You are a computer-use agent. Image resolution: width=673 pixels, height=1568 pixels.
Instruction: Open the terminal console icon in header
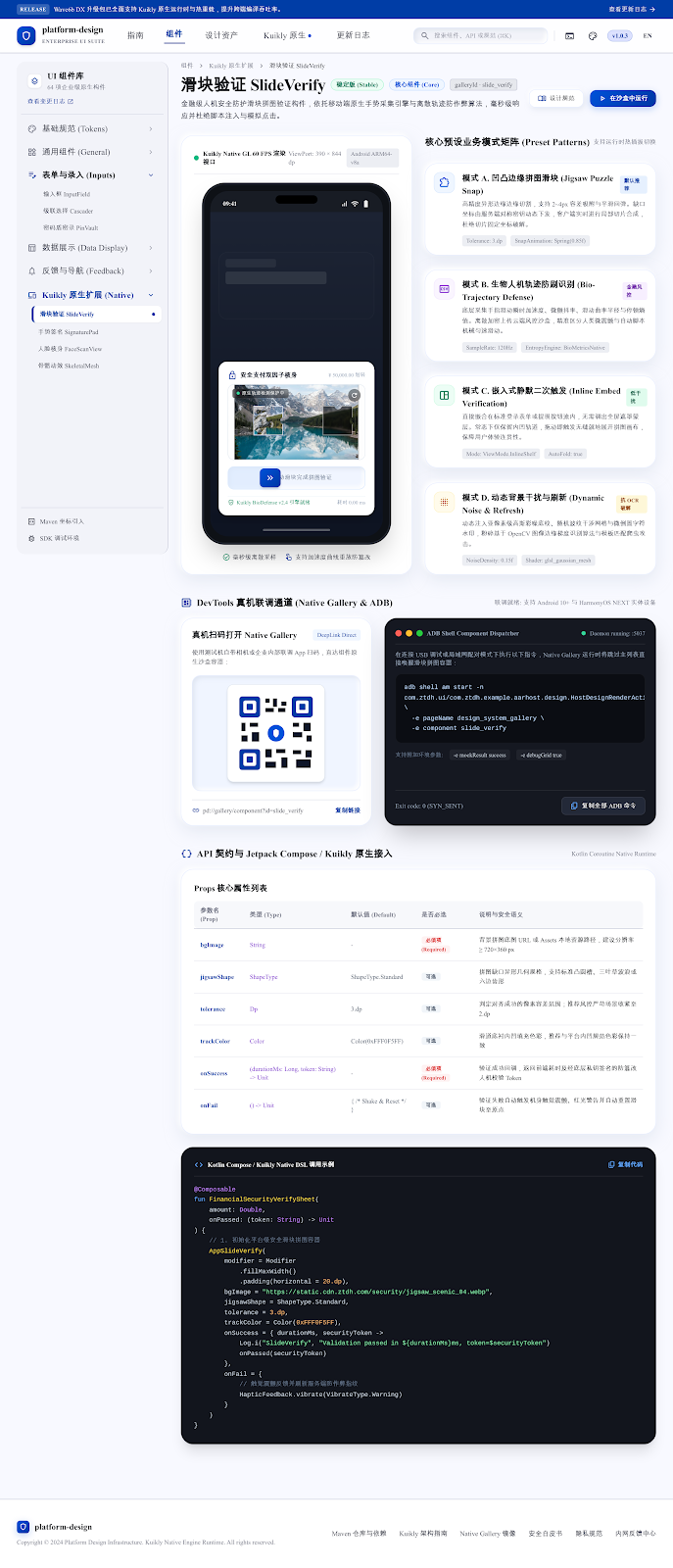(x=570, y=35)
